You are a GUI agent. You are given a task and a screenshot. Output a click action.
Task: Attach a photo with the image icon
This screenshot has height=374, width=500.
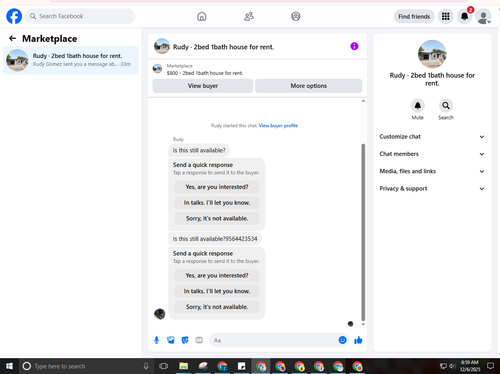point(171,340)
